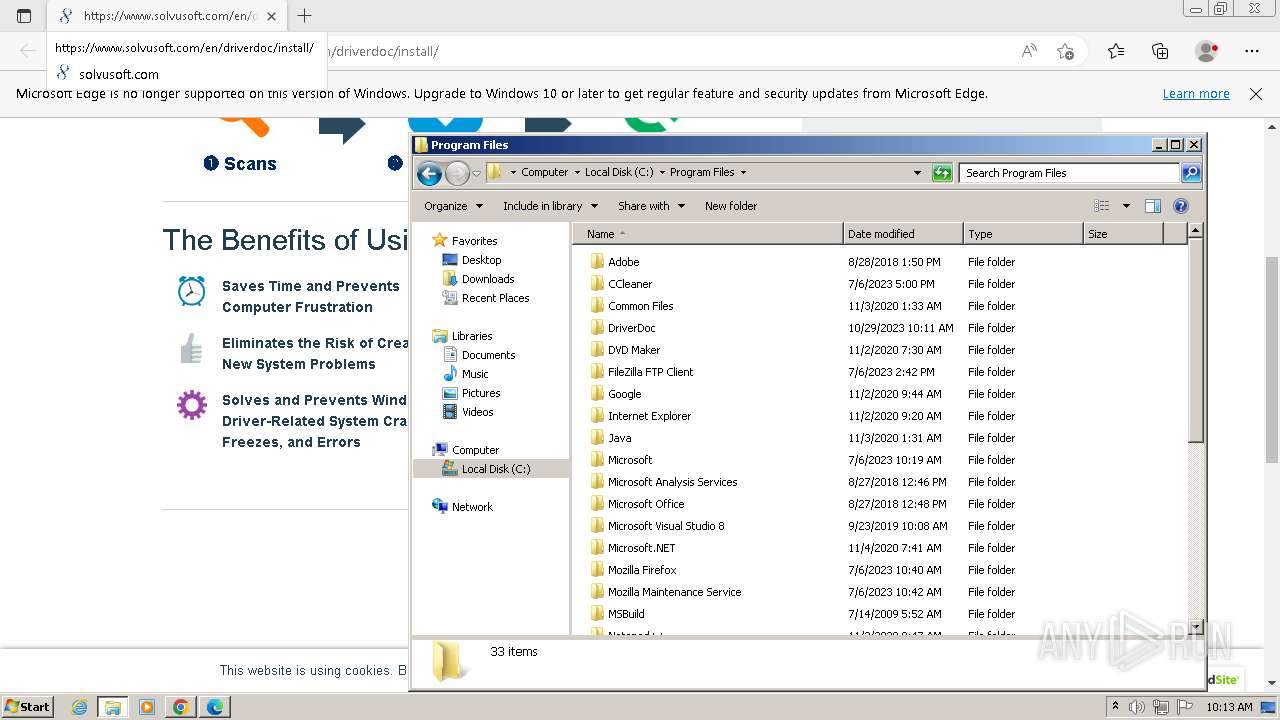1280x720 pixels.
Task: Open the Include in library menu
Action: tap(550, 206)
